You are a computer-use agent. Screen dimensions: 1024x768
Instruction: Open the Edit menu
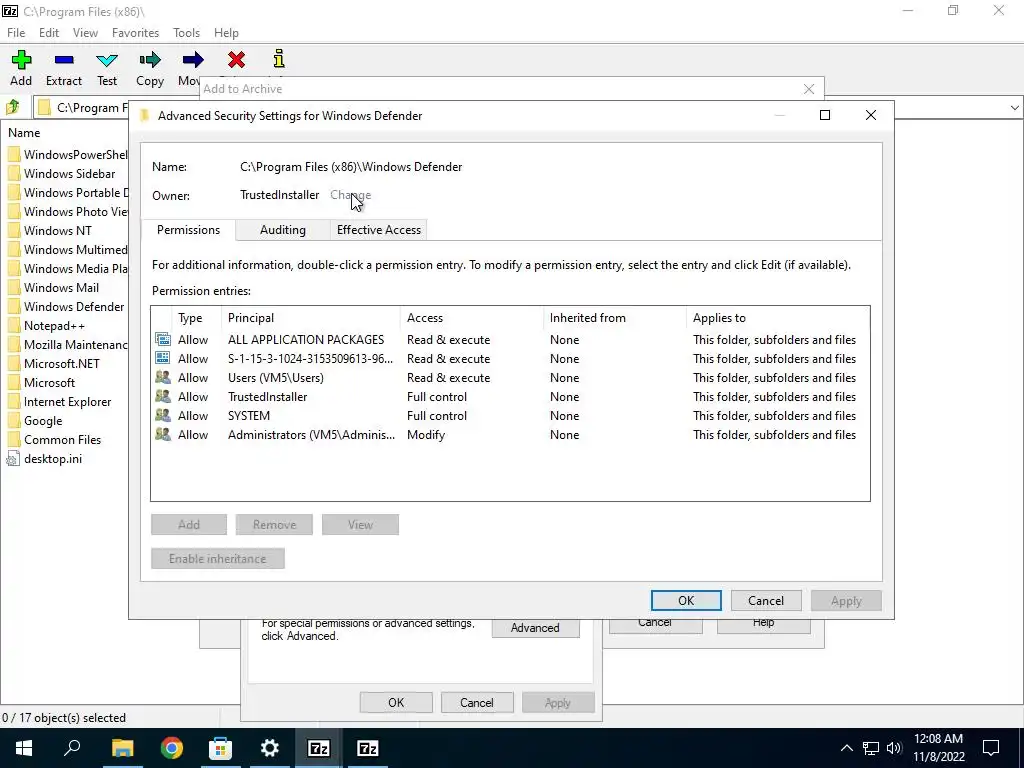click(x=49, y=33)
